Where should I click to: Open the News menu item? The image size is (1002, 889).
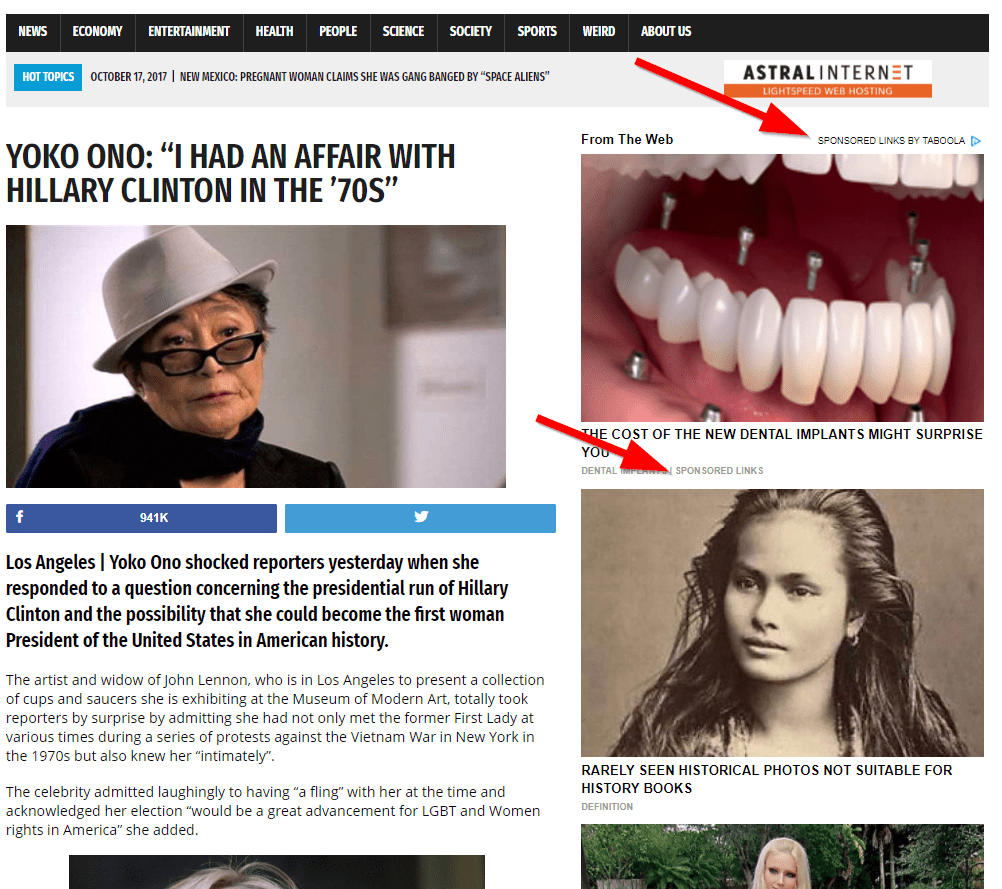tap(33, 31)
